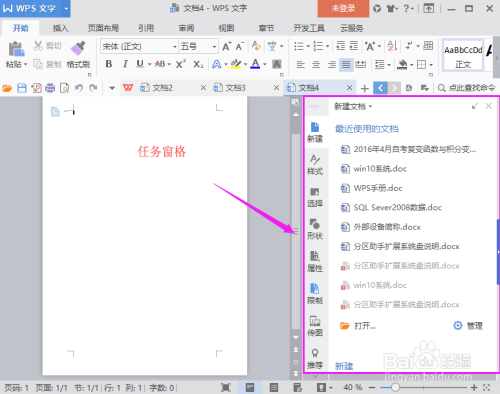This screenshot has width=500, height=394.
Task: Click the Print Preview icon
Action: tap(64, 88)
